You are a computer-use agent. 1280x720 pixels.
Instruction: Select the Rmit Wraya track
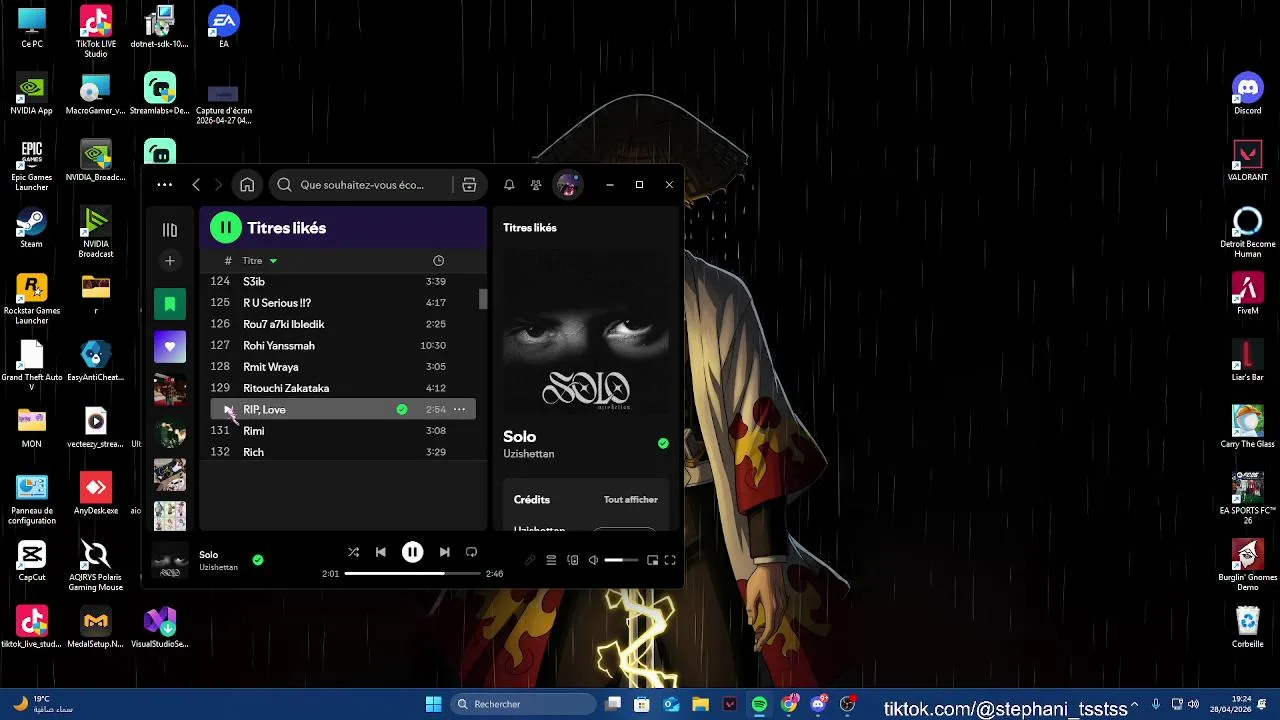343,367
